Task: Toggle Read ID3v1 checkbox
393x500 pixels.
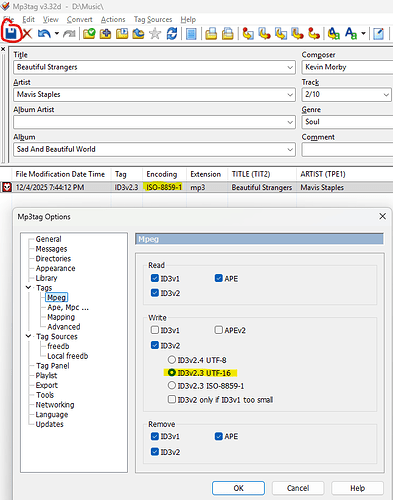Action: (x=155, y=278)
